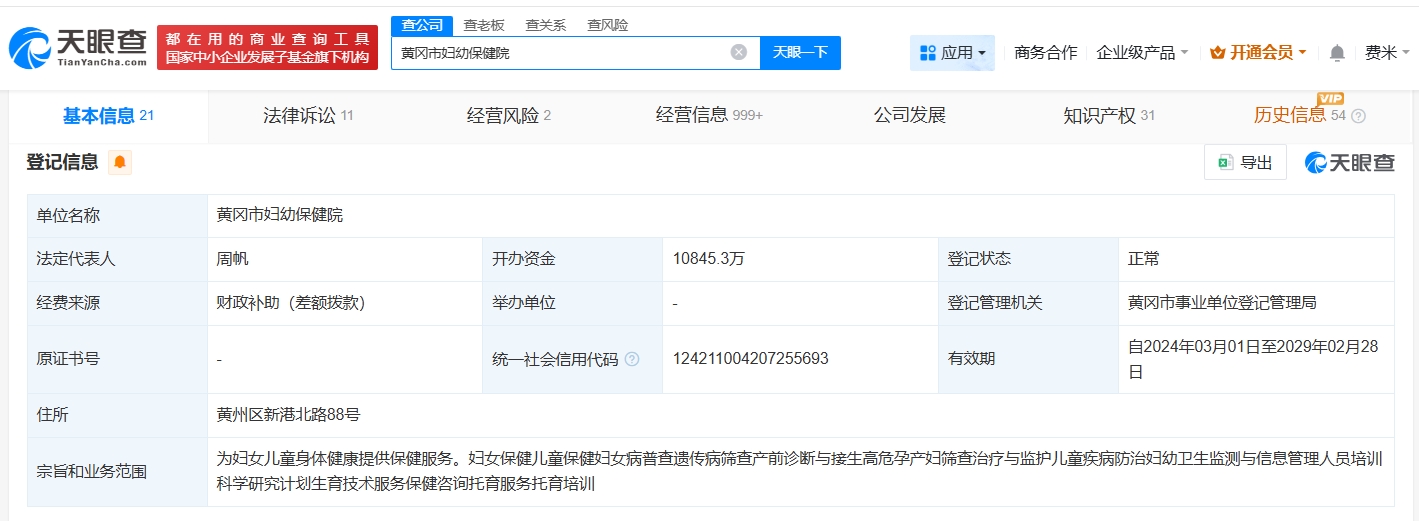
Task: Click the address 黄州区新港北路88号
Action: [290, 415]
